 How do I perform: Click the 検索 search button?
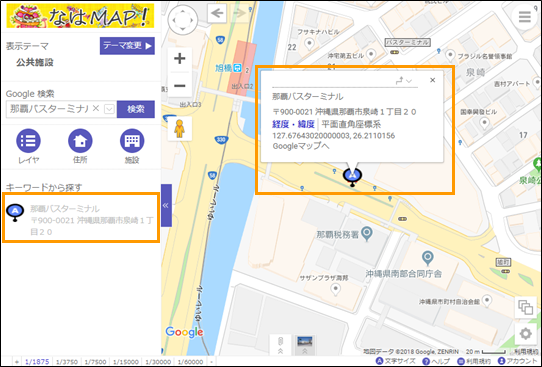click(x=136, y=109)
